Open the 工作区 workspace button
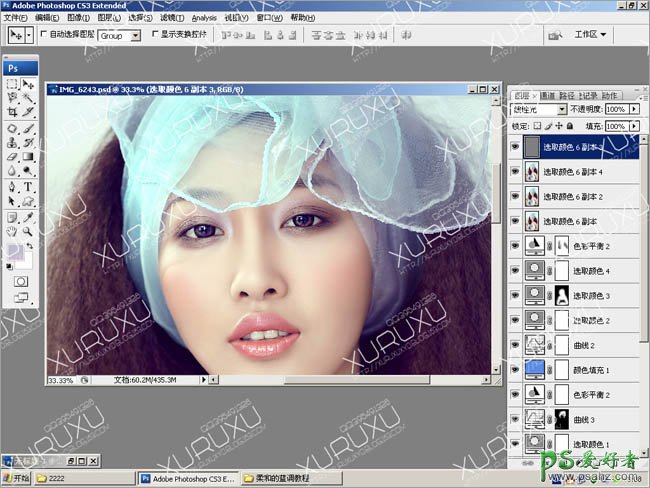Image resolution: width=650 pixels, height=488 pixels. click(x=591, y=34)
